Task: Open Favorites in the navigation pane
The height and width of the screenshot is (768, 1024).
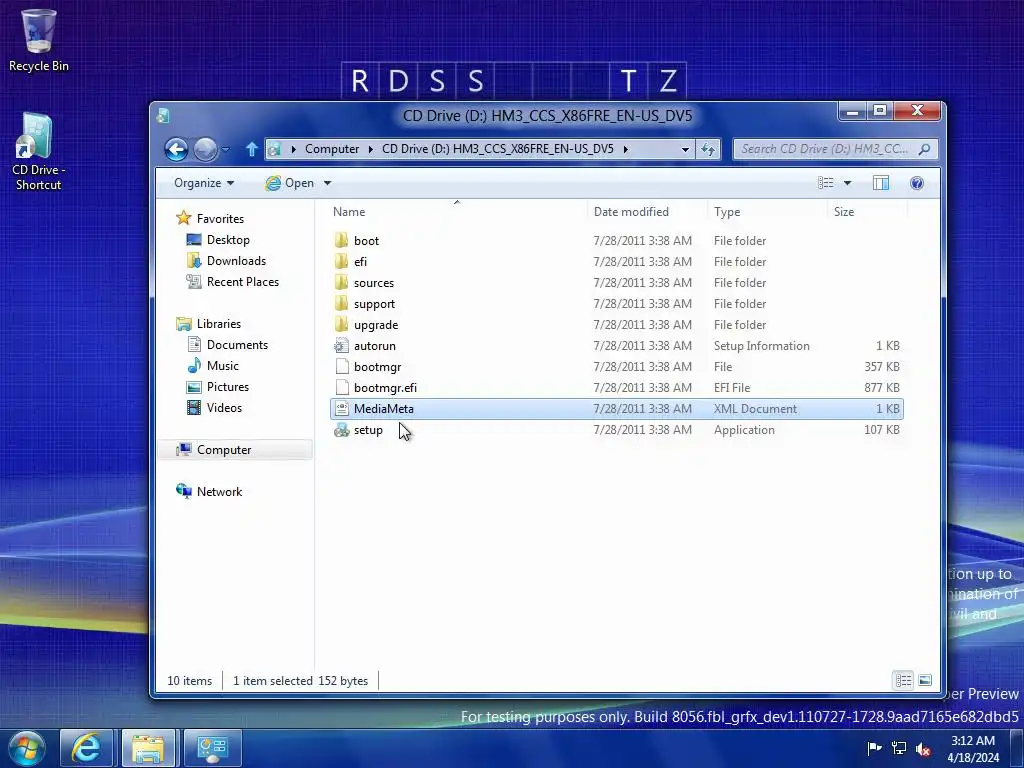Action: tap(220, 219)
